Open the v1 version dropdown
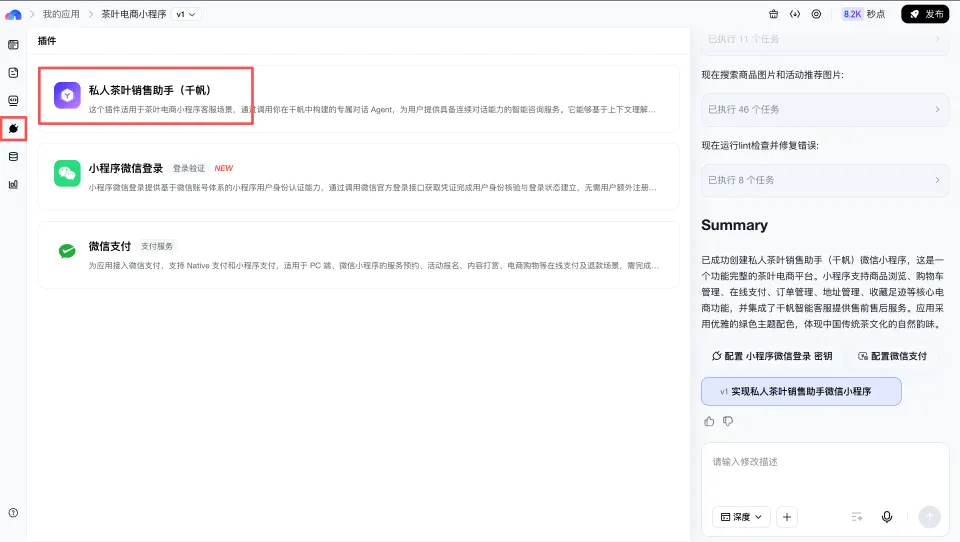The height and width of the screenshot is (542, 960). (x=186, y=14)
